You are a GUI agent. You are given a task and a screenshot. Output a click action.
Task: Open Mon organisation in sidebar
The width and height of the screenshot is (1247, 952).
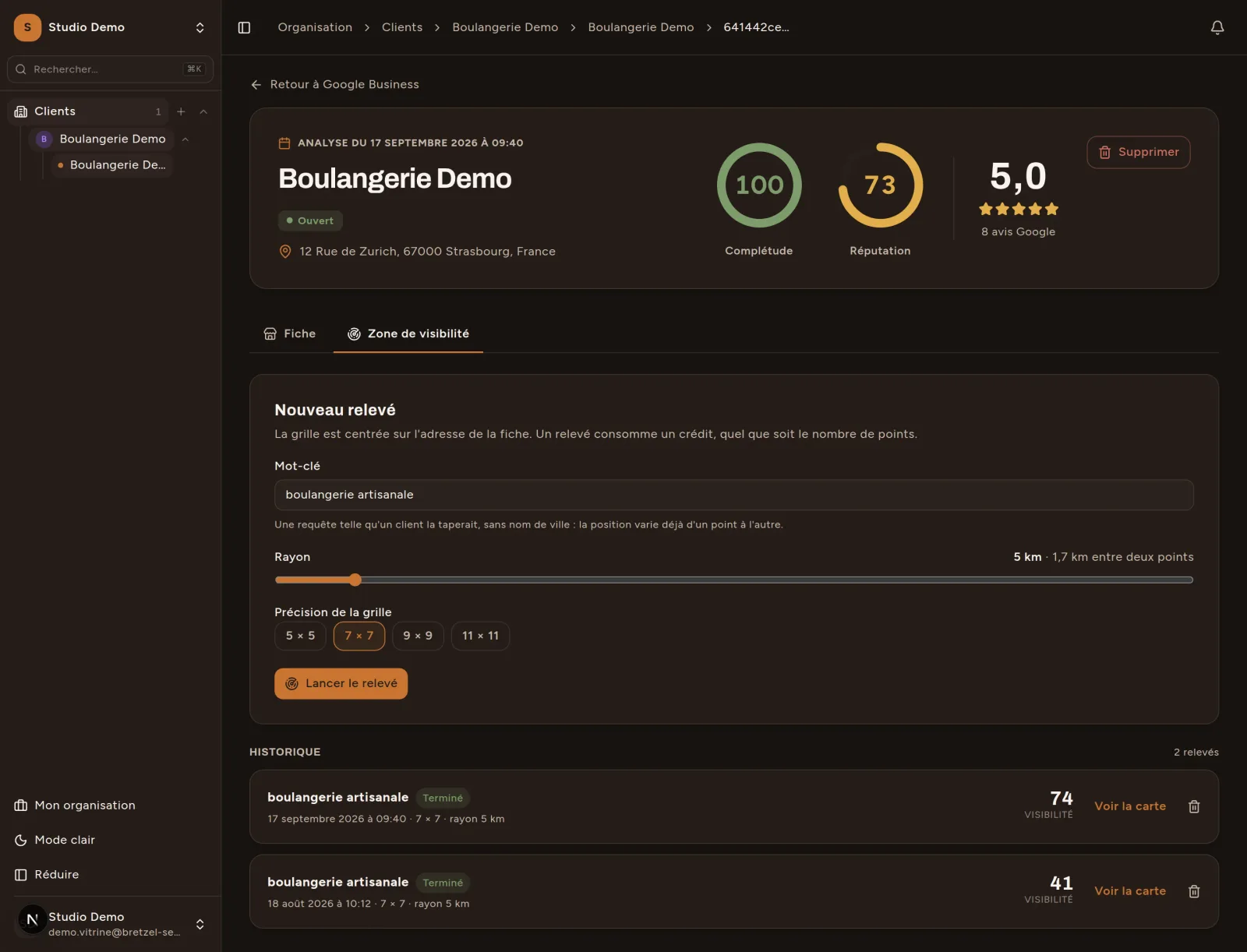tap(75, 805)
